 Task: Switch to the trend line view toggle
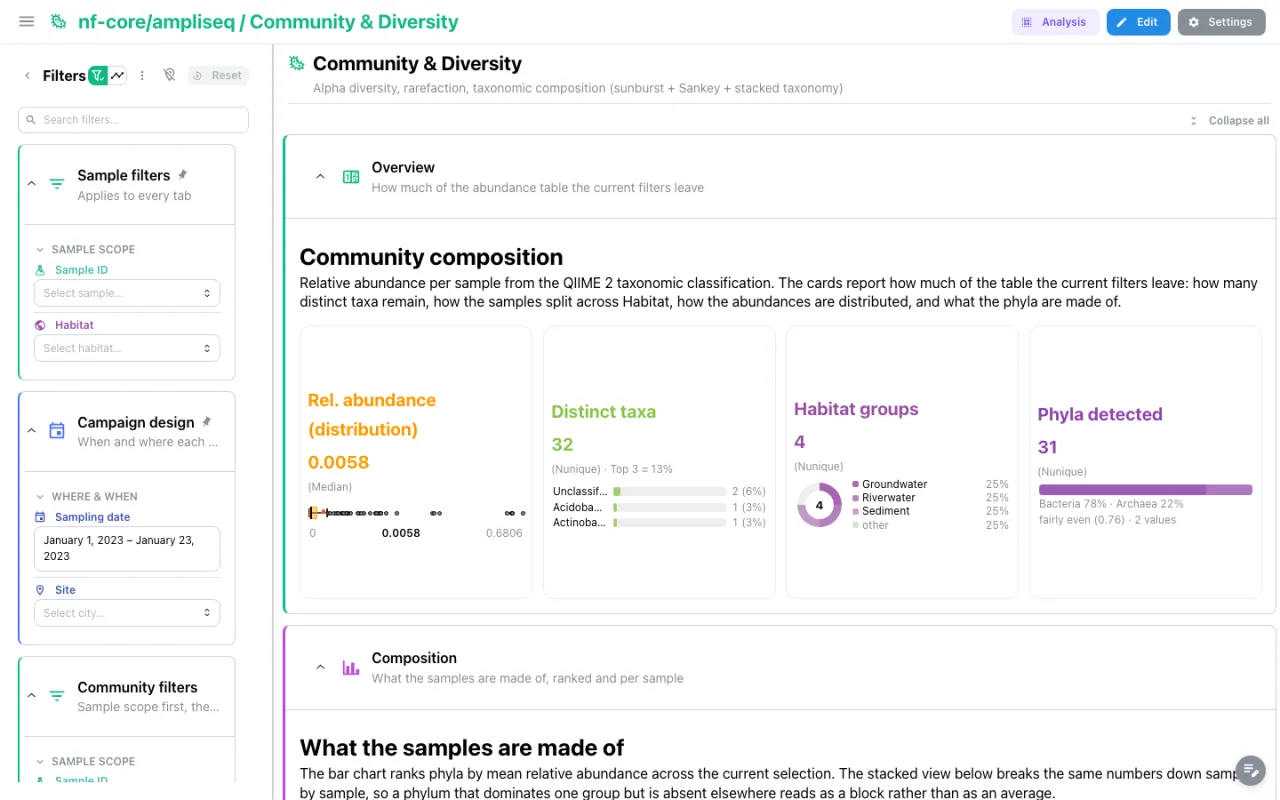point(117,75)
